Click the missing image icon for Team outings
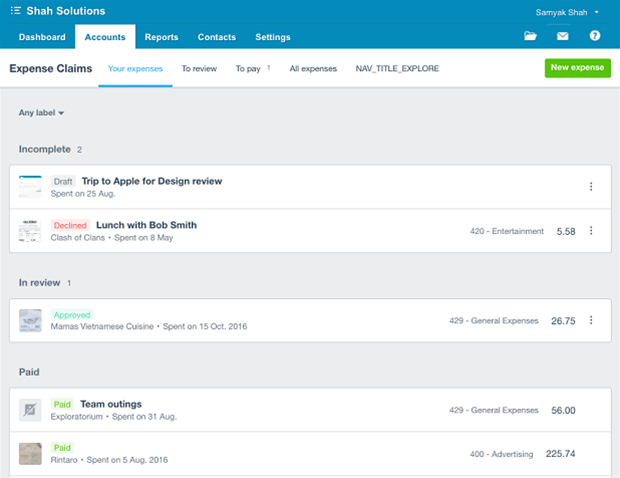The width and height of the screenshot is (620, 478). click(30, 410)
